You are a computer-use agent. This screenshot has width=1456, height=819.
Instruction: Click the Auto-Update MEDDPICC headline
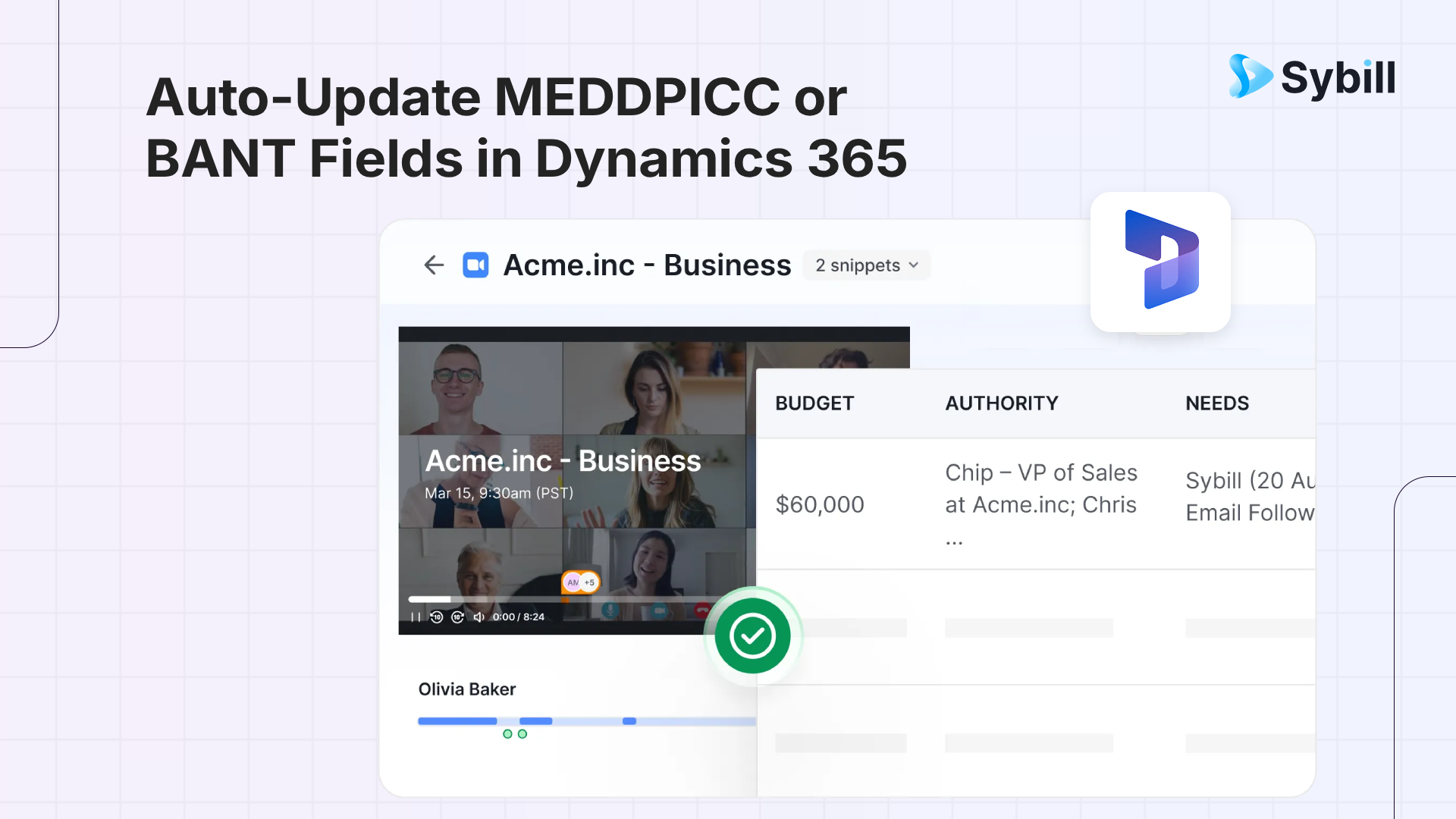526,127
